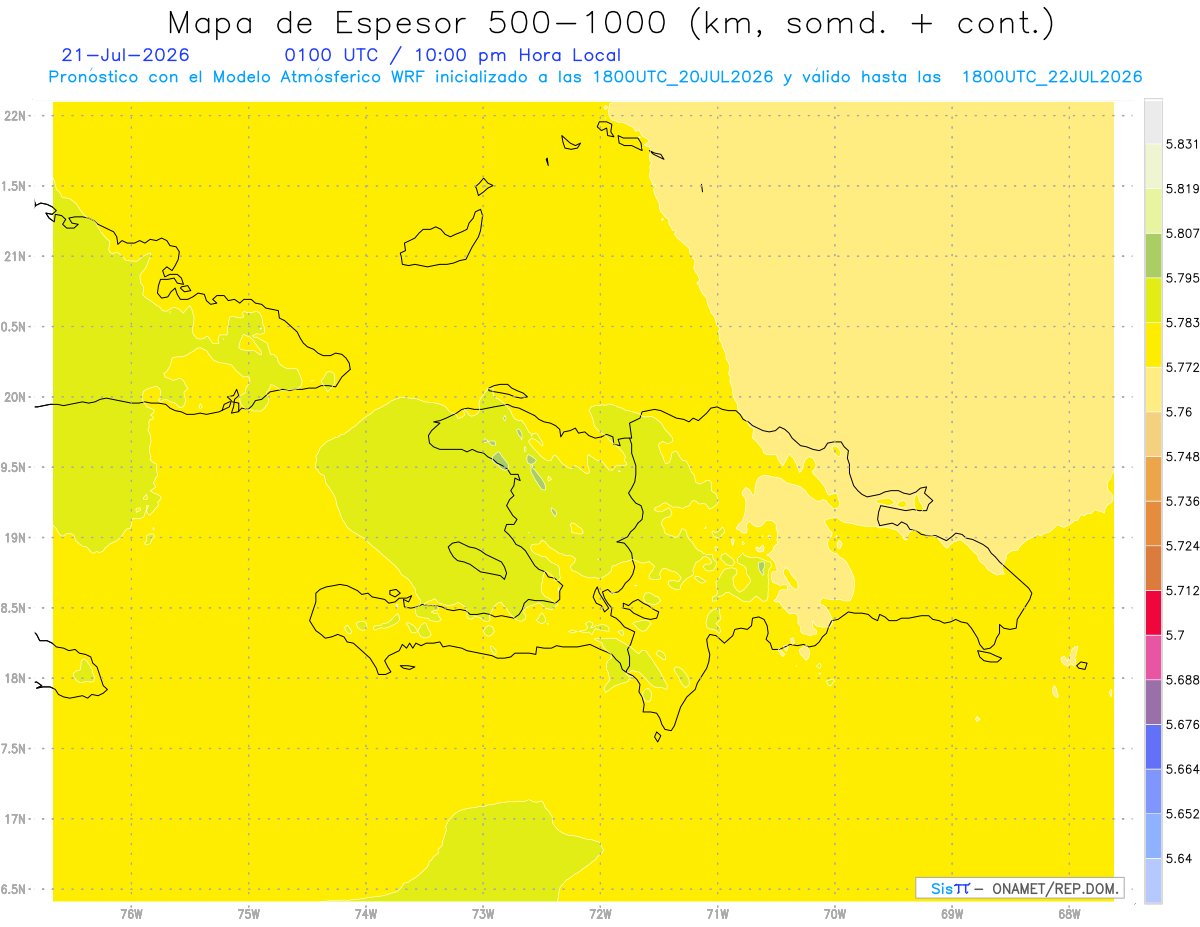This screenshot has width=1200, height=927.
Task: Click the legend value 5.724
Action: tap(1182, 546)
